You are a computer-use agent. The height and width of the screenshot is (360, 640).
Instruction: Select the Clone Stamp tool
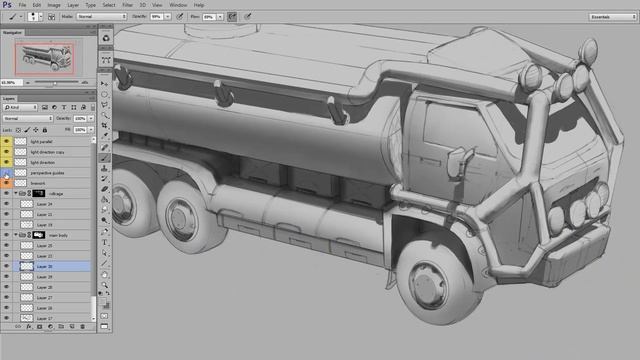click(x=105, y=168)
